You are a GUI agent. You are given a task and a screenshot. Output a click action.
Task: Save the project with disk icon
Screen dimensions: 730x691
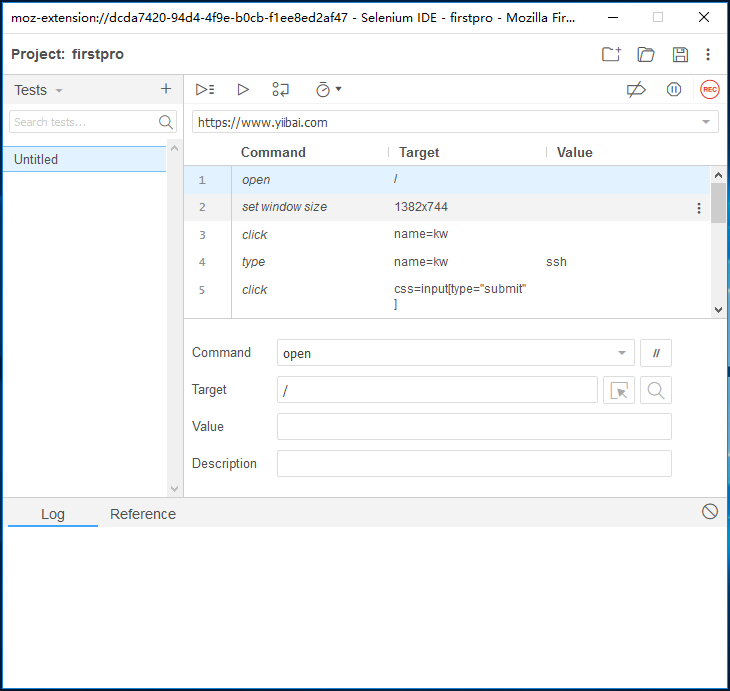point(680,54)
